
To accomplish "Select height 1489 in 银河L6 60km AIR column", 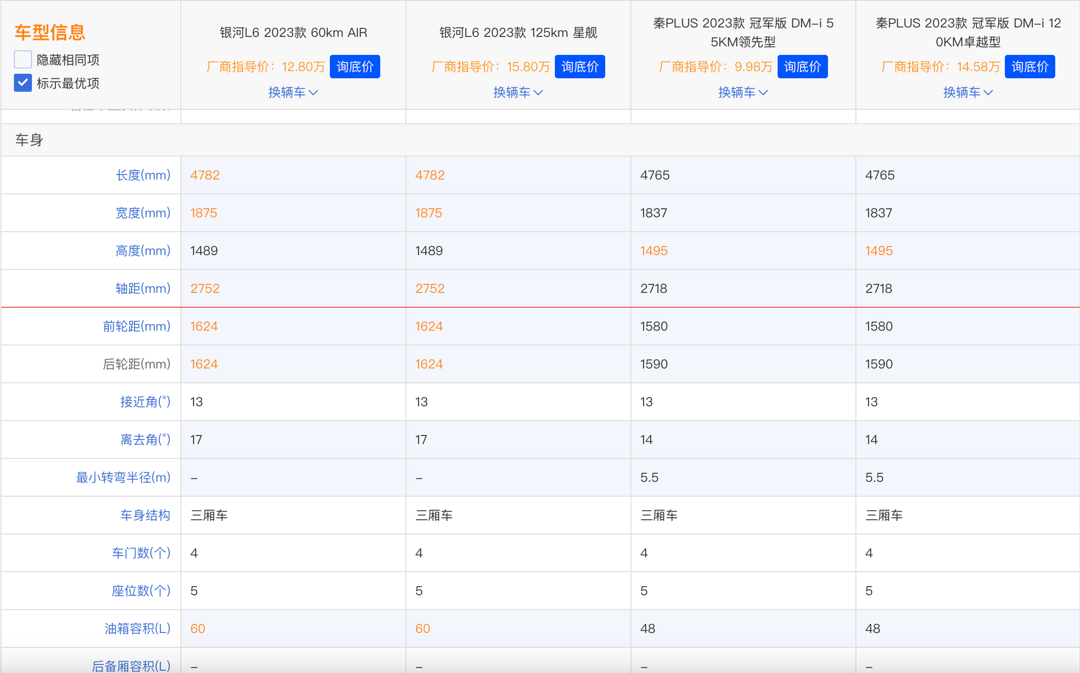I will coord(204,251).
